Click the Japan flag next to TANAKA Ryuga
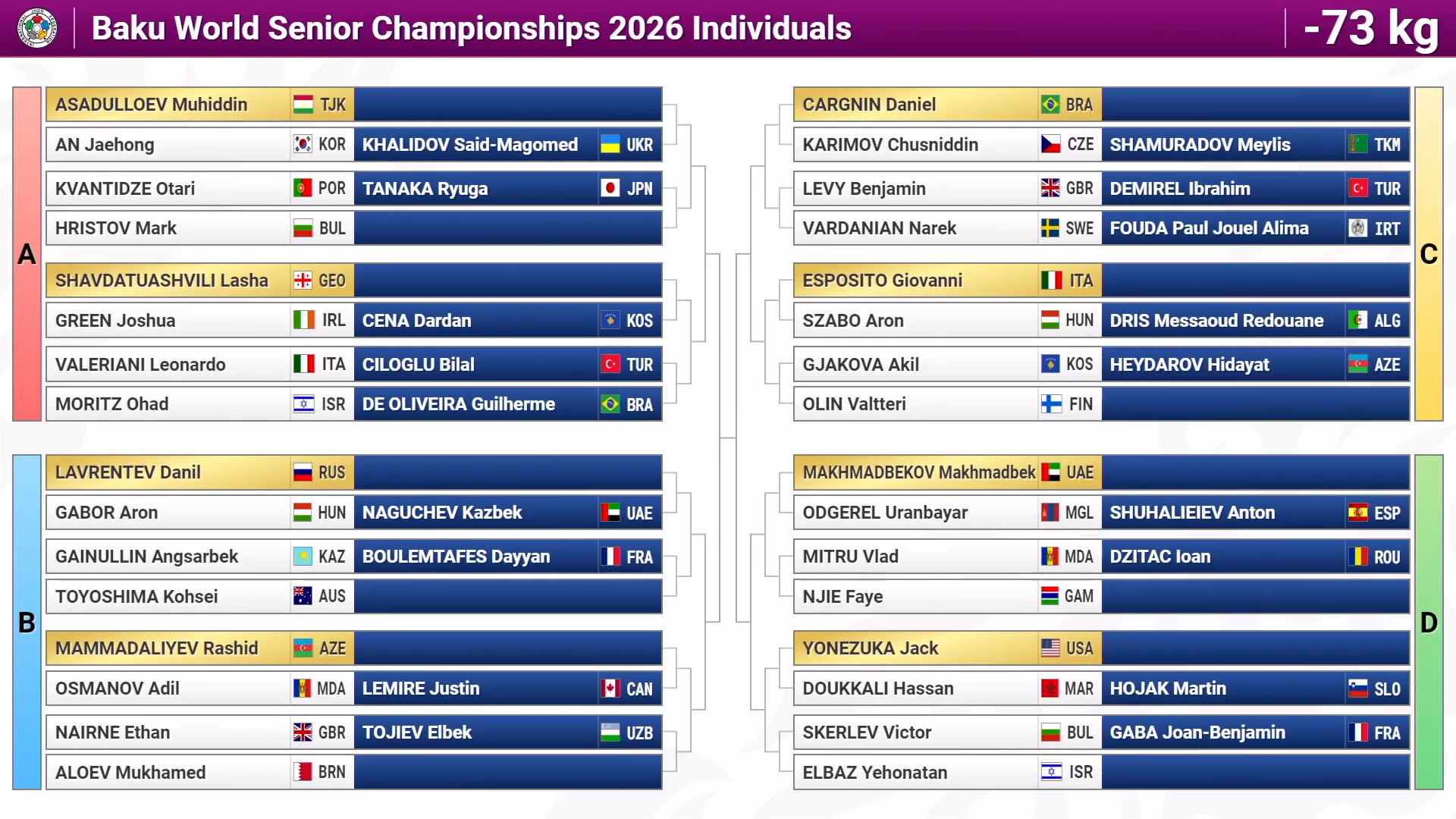Screen dimensions: 1456x819 pos(610,188)
